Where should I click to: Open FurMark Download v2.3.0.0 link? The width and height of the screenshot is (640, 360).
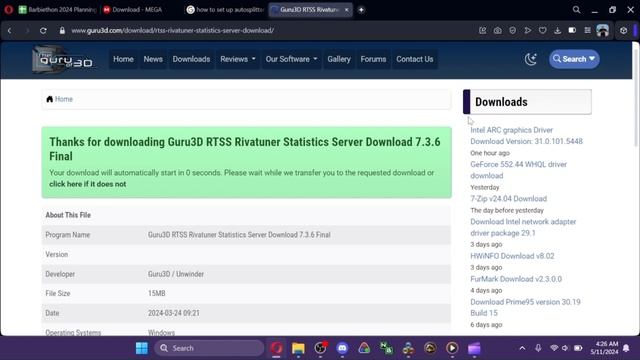(x=516, y=279)
